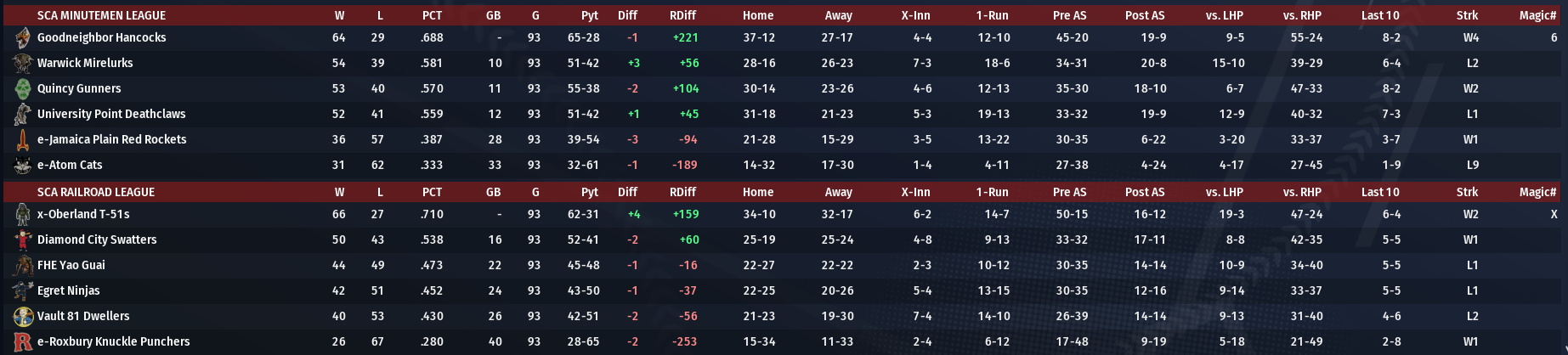Open the FHE Yao Guai team name link
The height and width of the screenshot is (355, 1568).
pos(71,265)
